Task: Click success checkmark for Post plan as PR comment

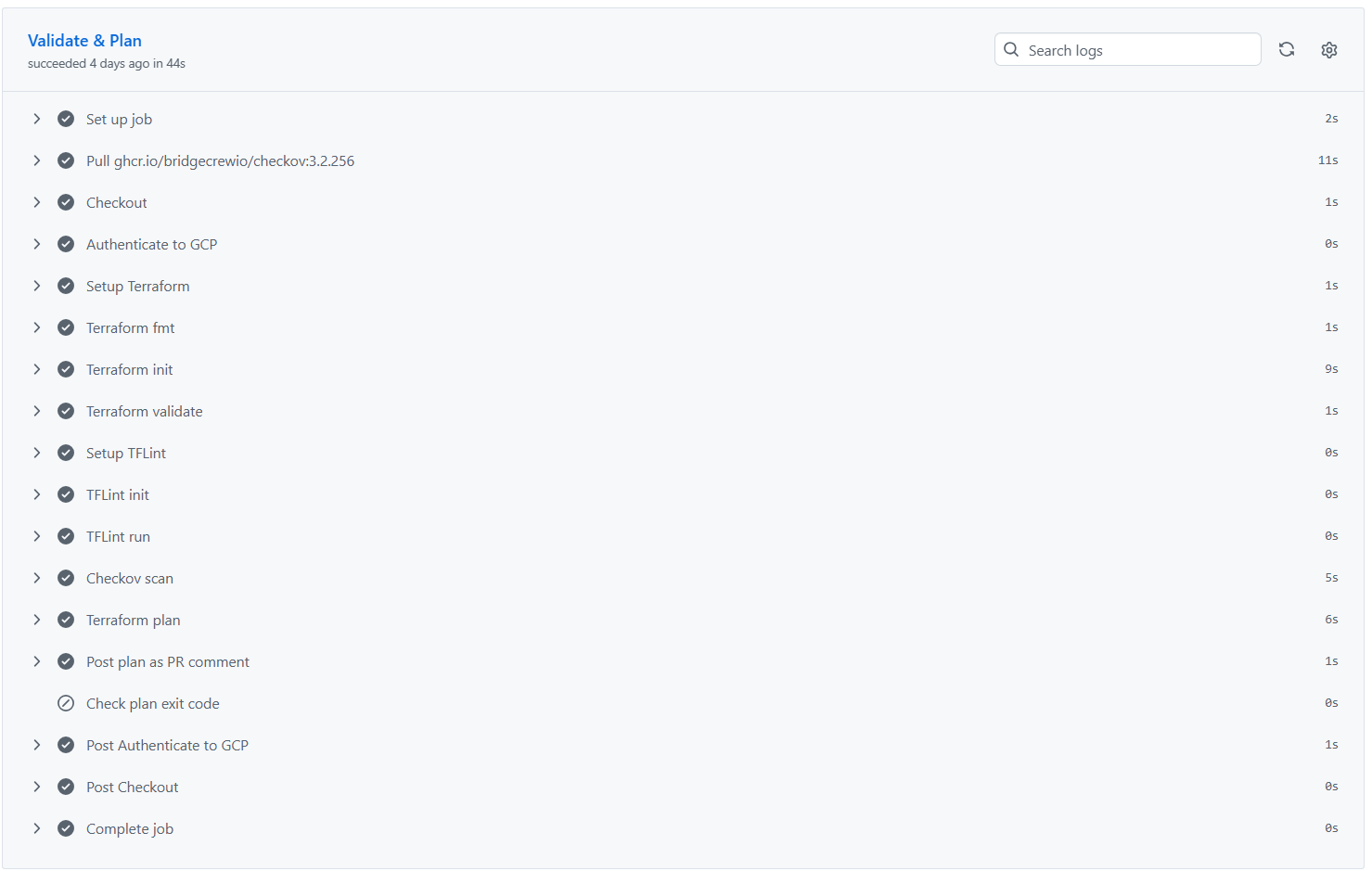Action: point(66,661)
